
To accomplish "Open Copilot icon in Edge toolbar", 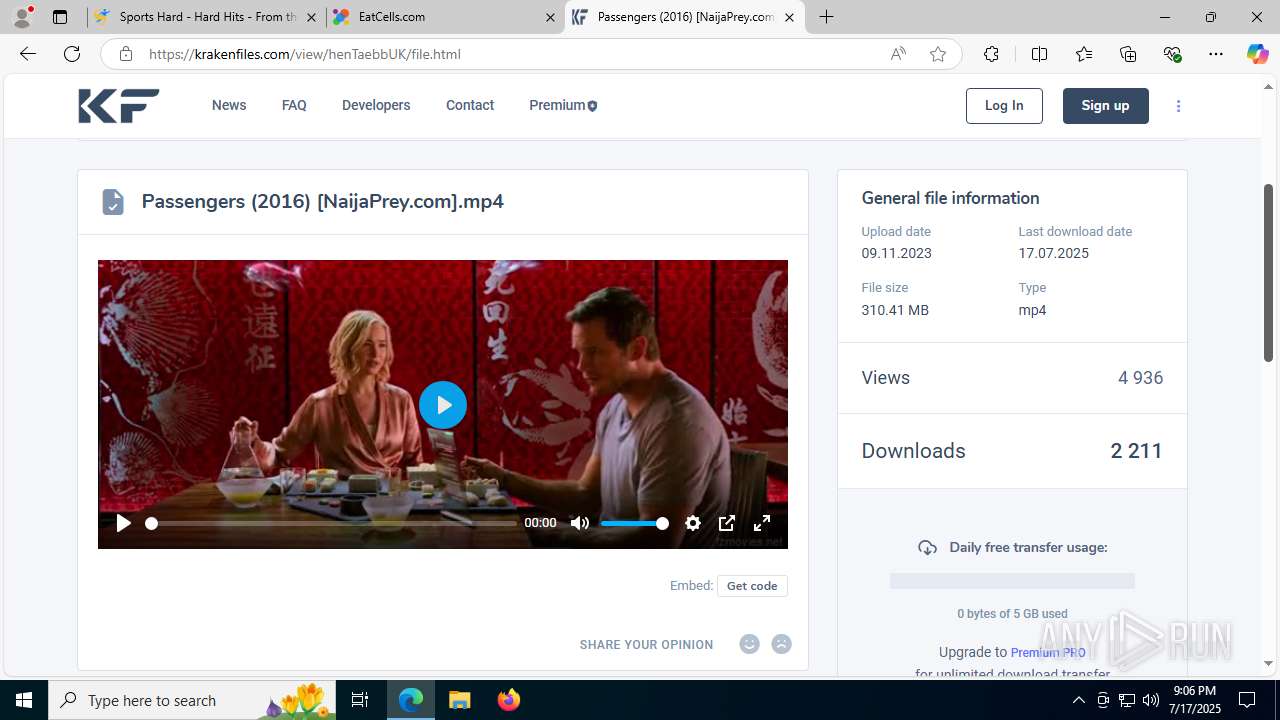I will pos(1257,54).
